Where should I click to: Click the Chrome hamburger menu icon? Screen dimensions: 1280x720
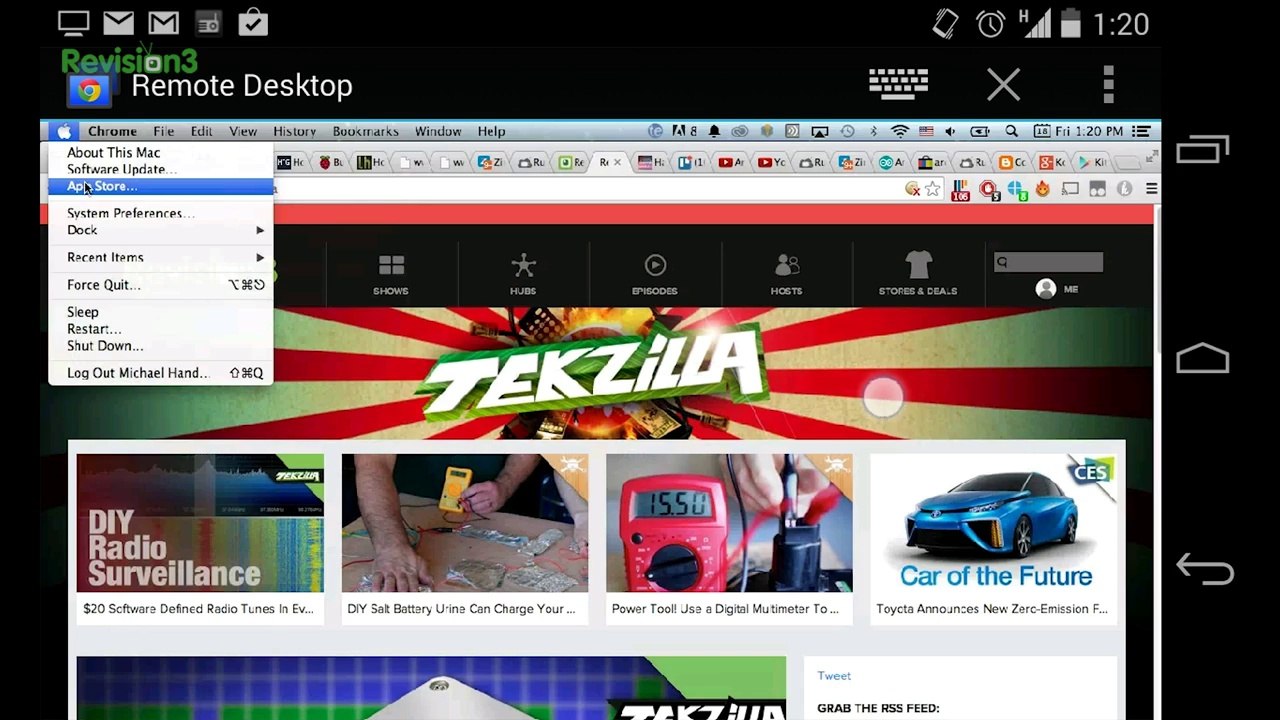(x=1152, y=188)
